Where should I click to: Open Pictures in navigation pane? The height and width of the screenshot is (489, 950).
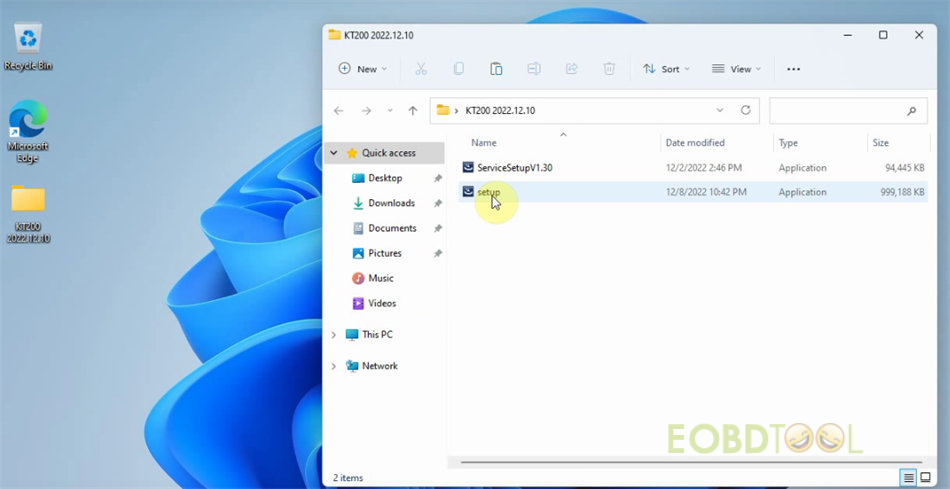pyautogui.click(x=385, y=253)
